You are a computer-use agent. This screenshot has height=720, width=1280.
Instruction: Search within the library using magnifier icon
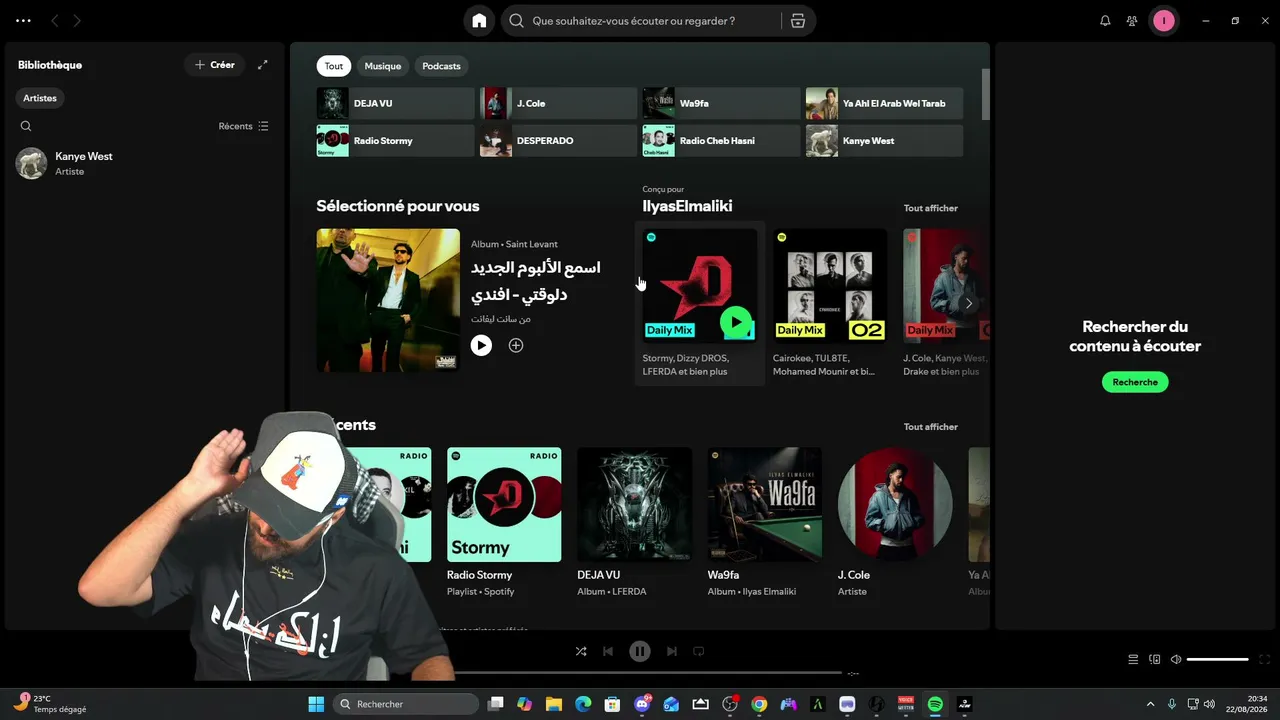(26, 126)
